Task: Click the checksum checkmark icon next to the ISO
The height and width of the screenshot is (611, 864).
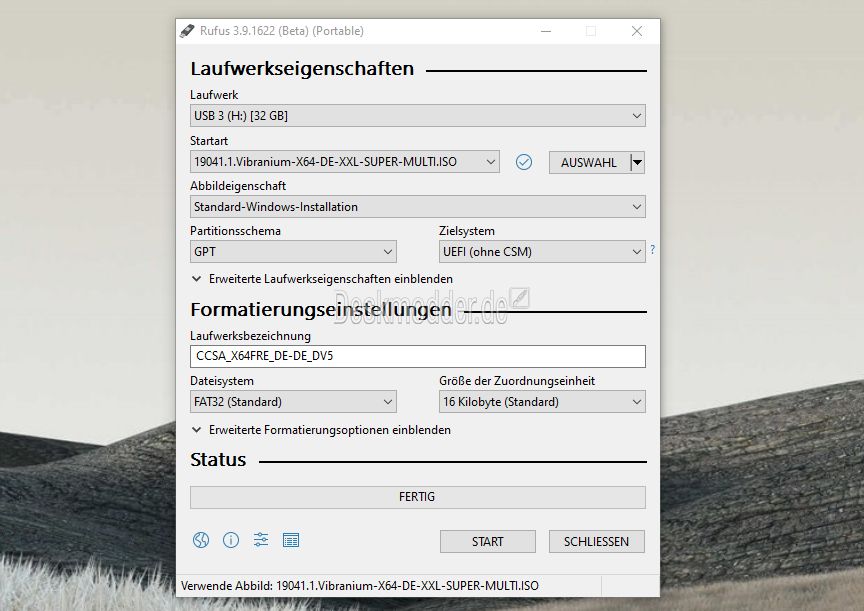Action: (524, 162)
